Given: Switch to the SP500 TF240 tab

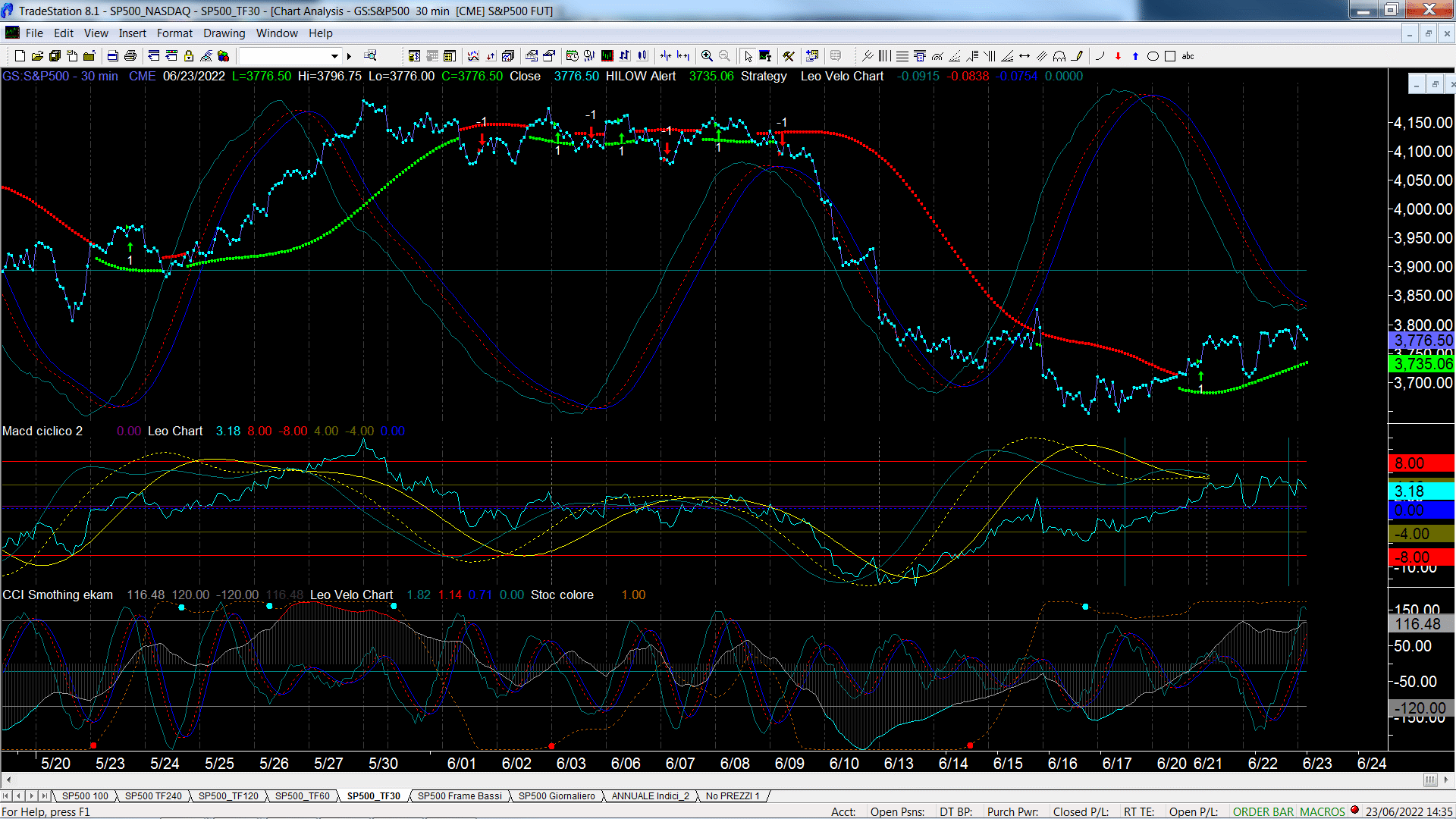Looking at the screenshot, I should coord(153,796).
